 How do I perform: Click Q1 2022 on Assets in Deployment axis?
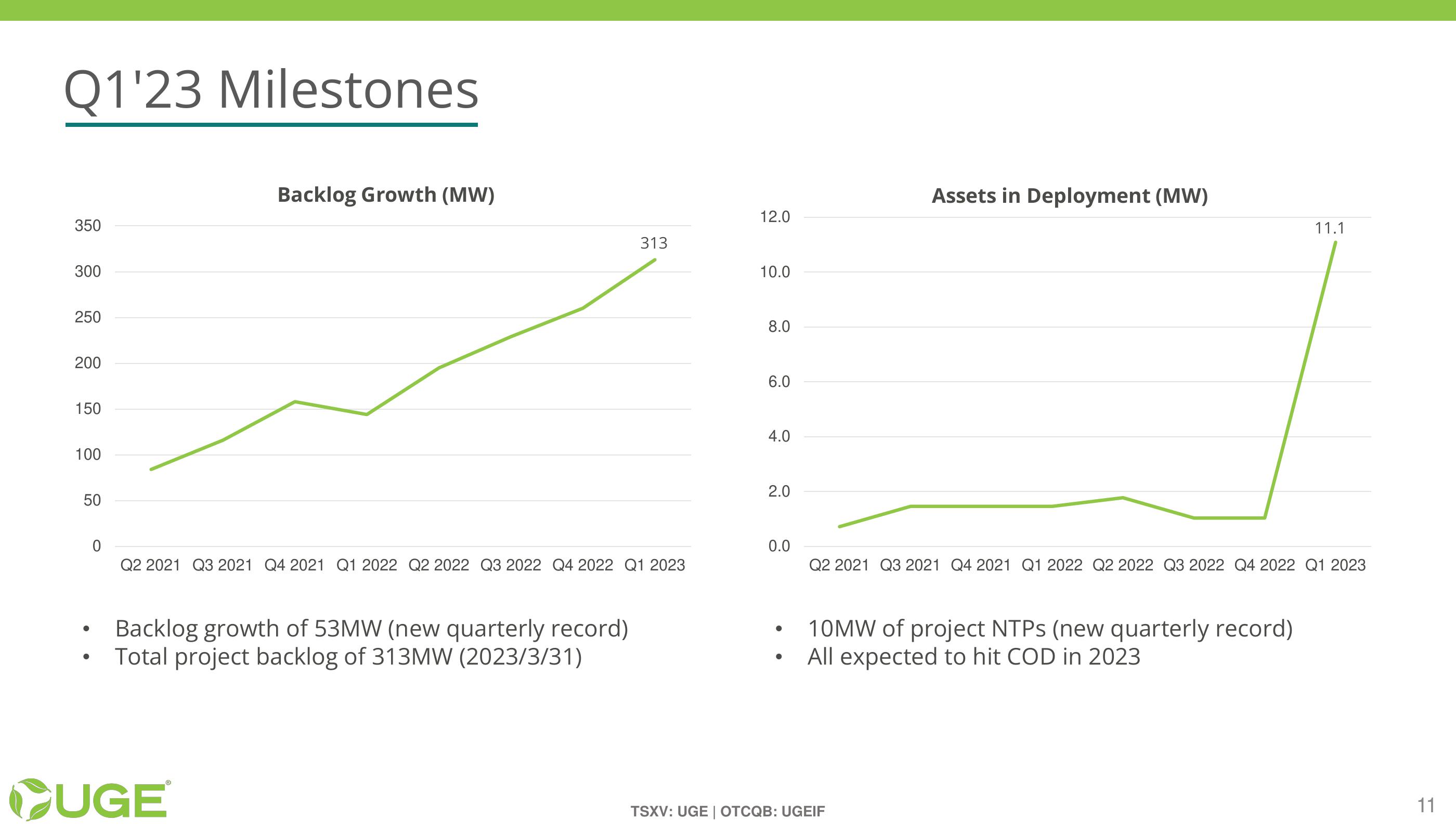pyautogui.click(x=1051, y=565)
